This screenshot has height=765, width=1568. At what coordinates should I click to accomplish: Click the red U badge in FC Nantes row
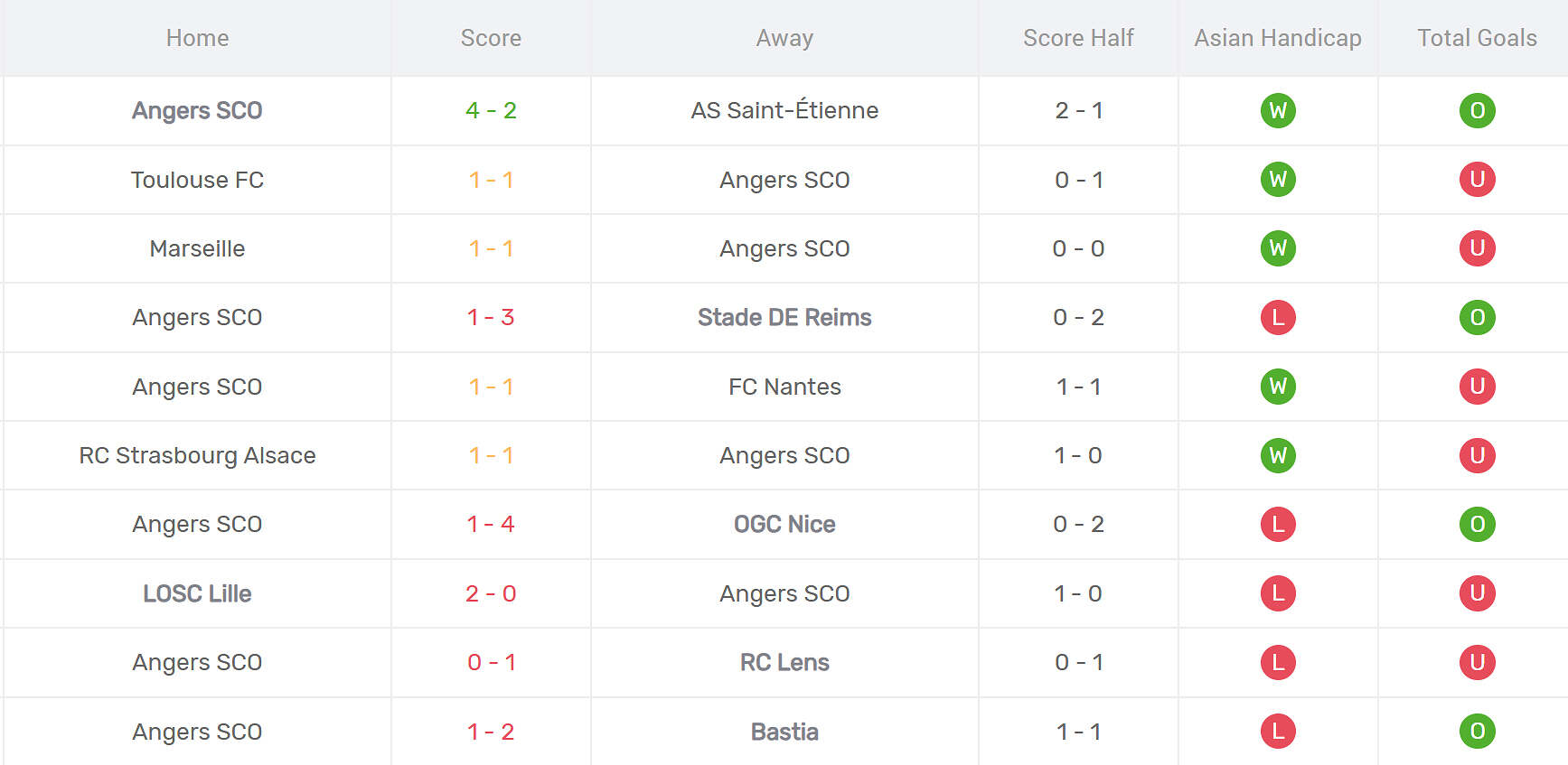click(x=1478, y=386)
